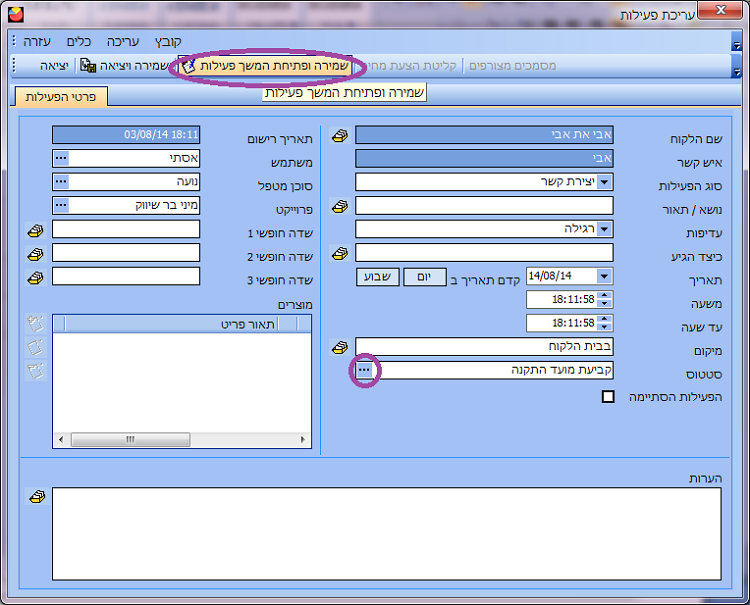Click the מיקום field showing בבית הלקוח
Viewport: 750px width, 605px height.
click(484, 347)
